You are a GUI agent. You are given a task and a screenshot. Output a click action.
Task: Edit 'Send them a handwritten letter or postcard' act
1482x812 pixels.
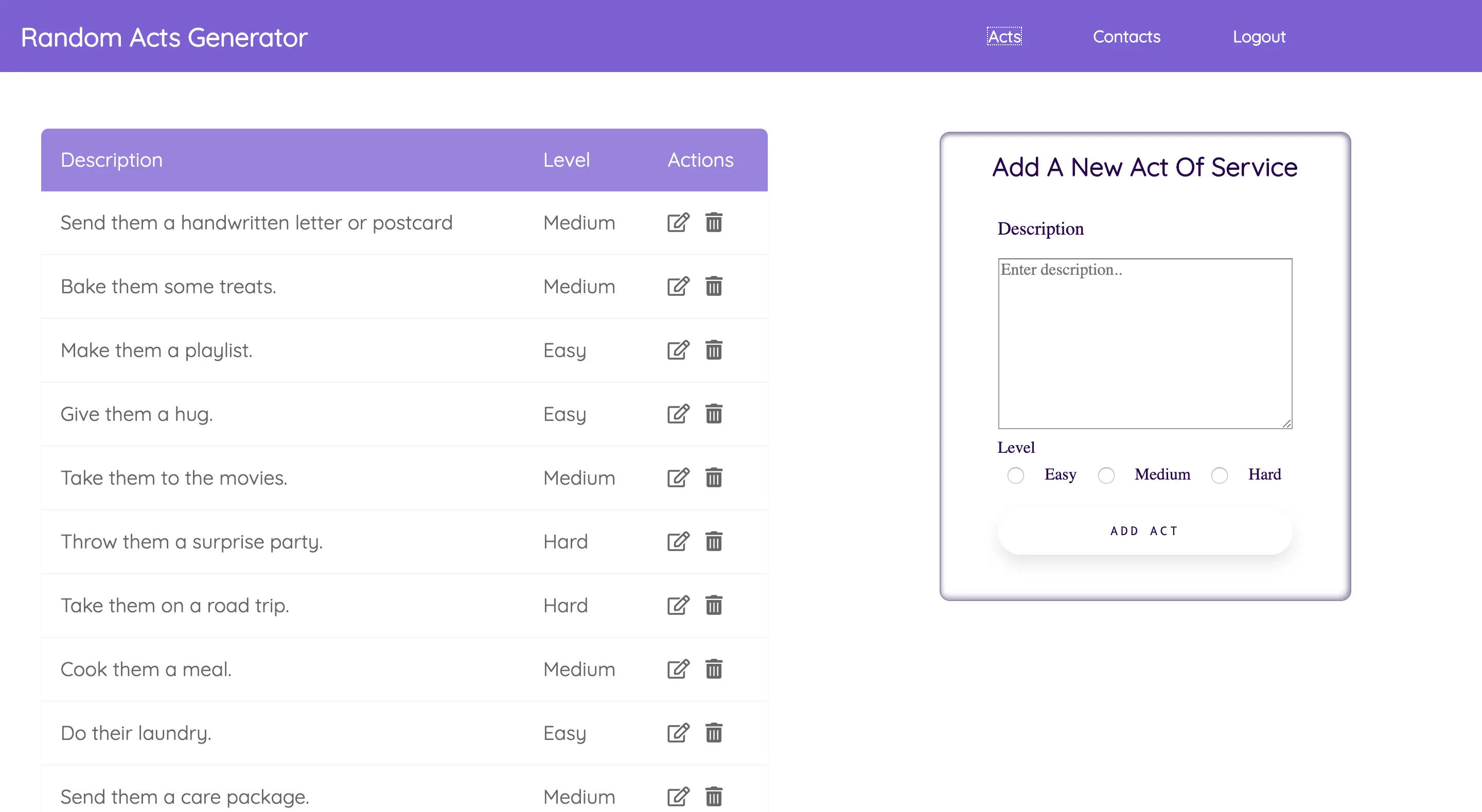(x=678, y=222)
